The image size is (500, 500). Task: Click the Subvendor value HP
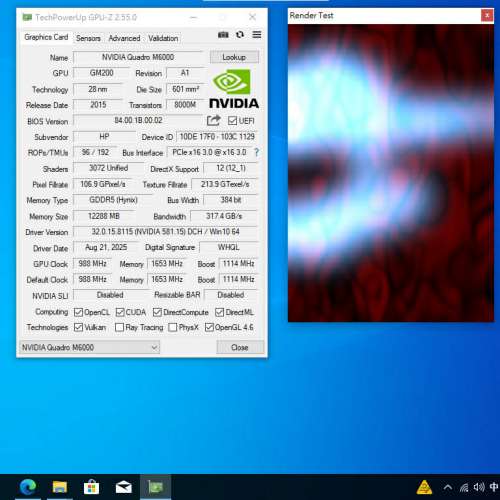tap(104, 137)
